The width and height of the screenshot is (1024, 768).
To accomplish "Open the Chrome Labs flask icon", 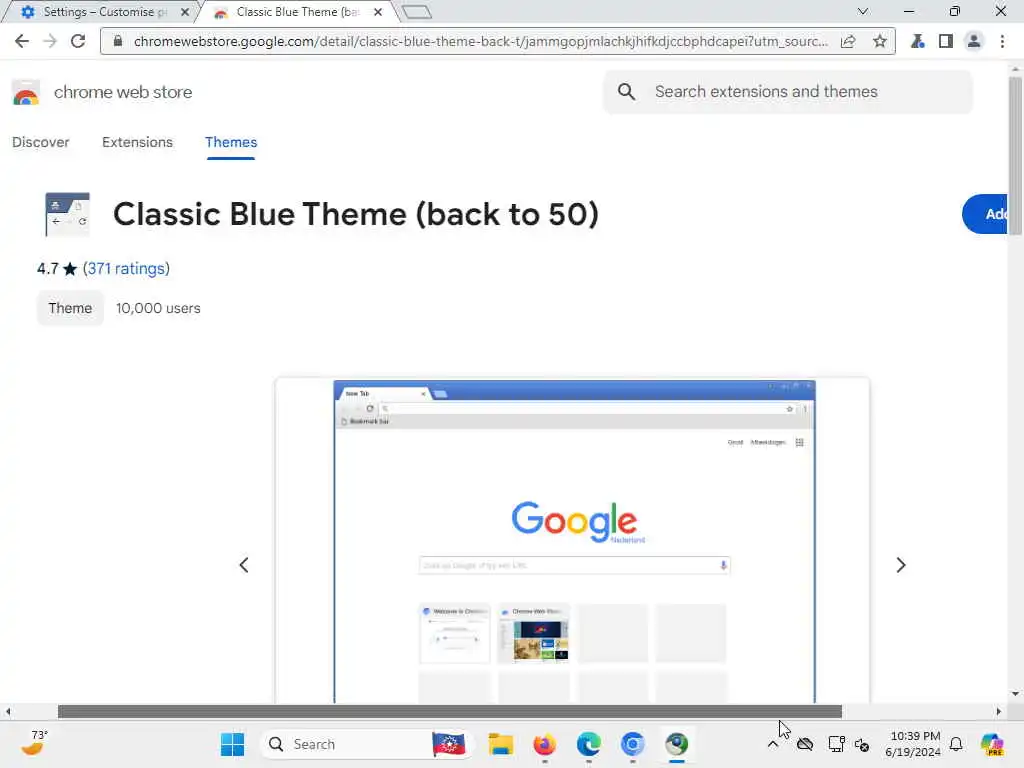I will 918,41.
